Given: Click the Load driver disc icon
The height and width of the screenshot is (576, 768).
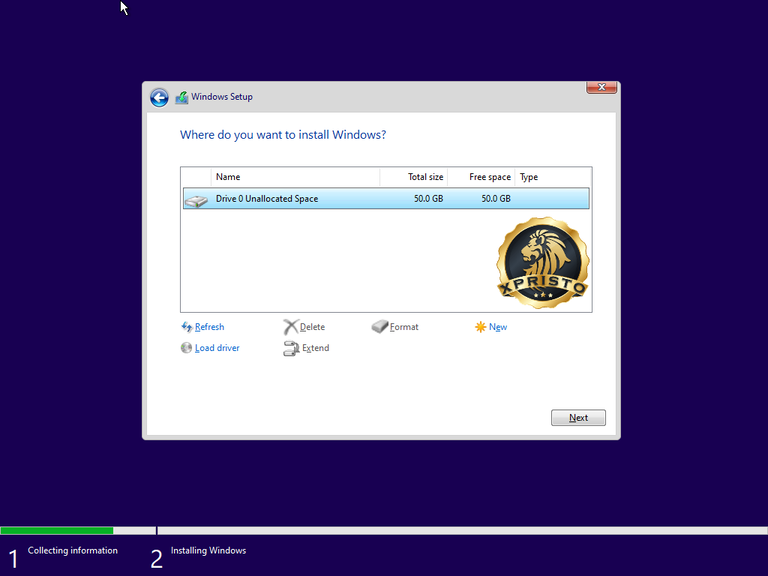Looking at the screenshot, I should (x=186, y=348).
